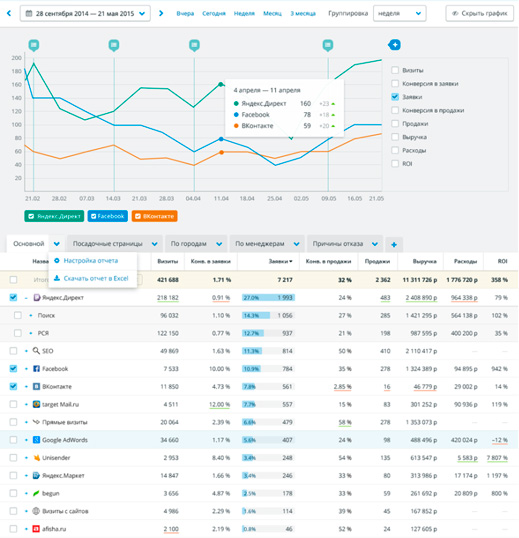The image size is (519, 538).
Task: Click the Продажи column header
Action: (x=377, y=261)
